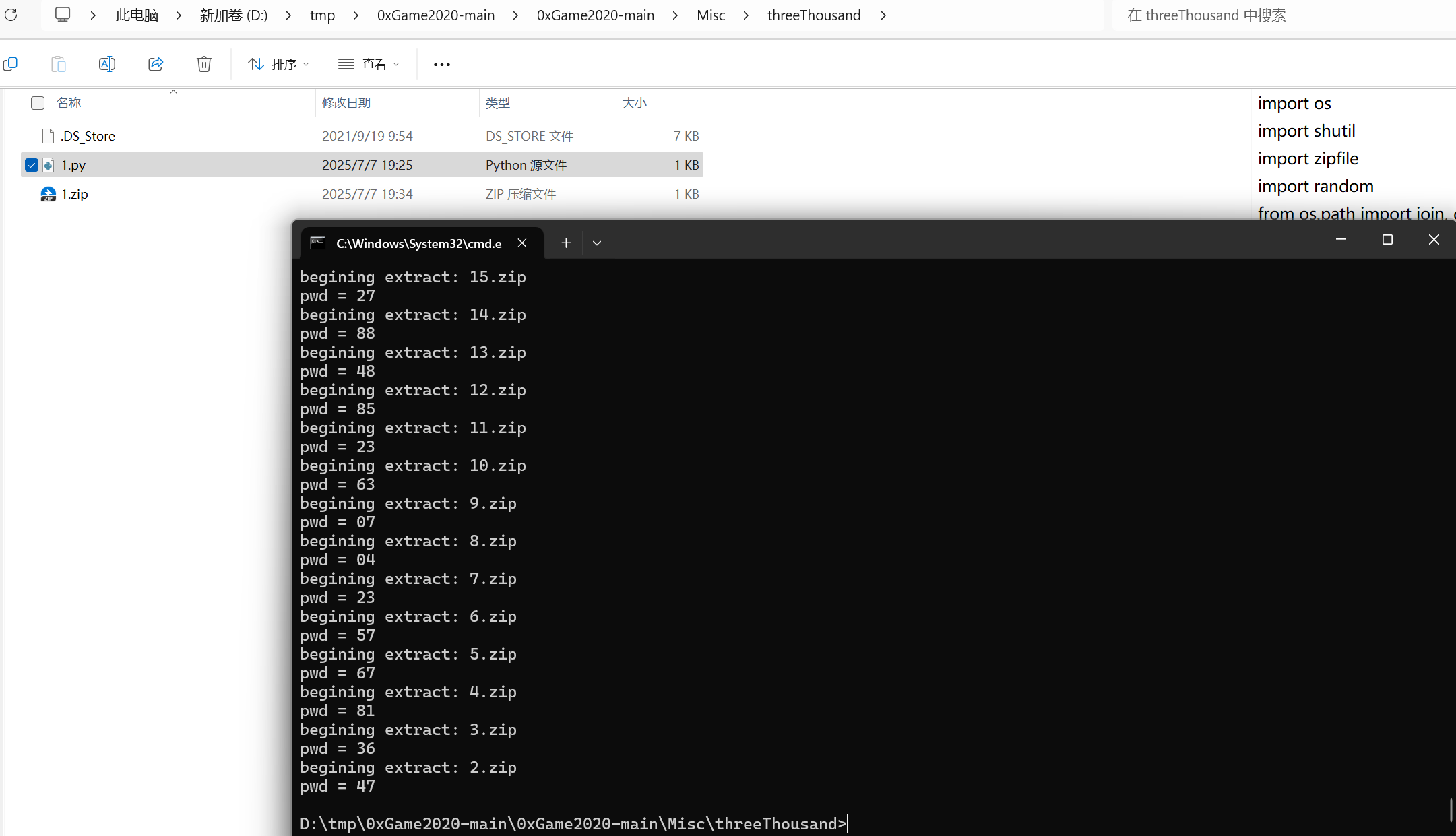This screenshot has width=1456, height=836.
Task: Click threeThousand in breadcrumb
Action: pos(814,15)
